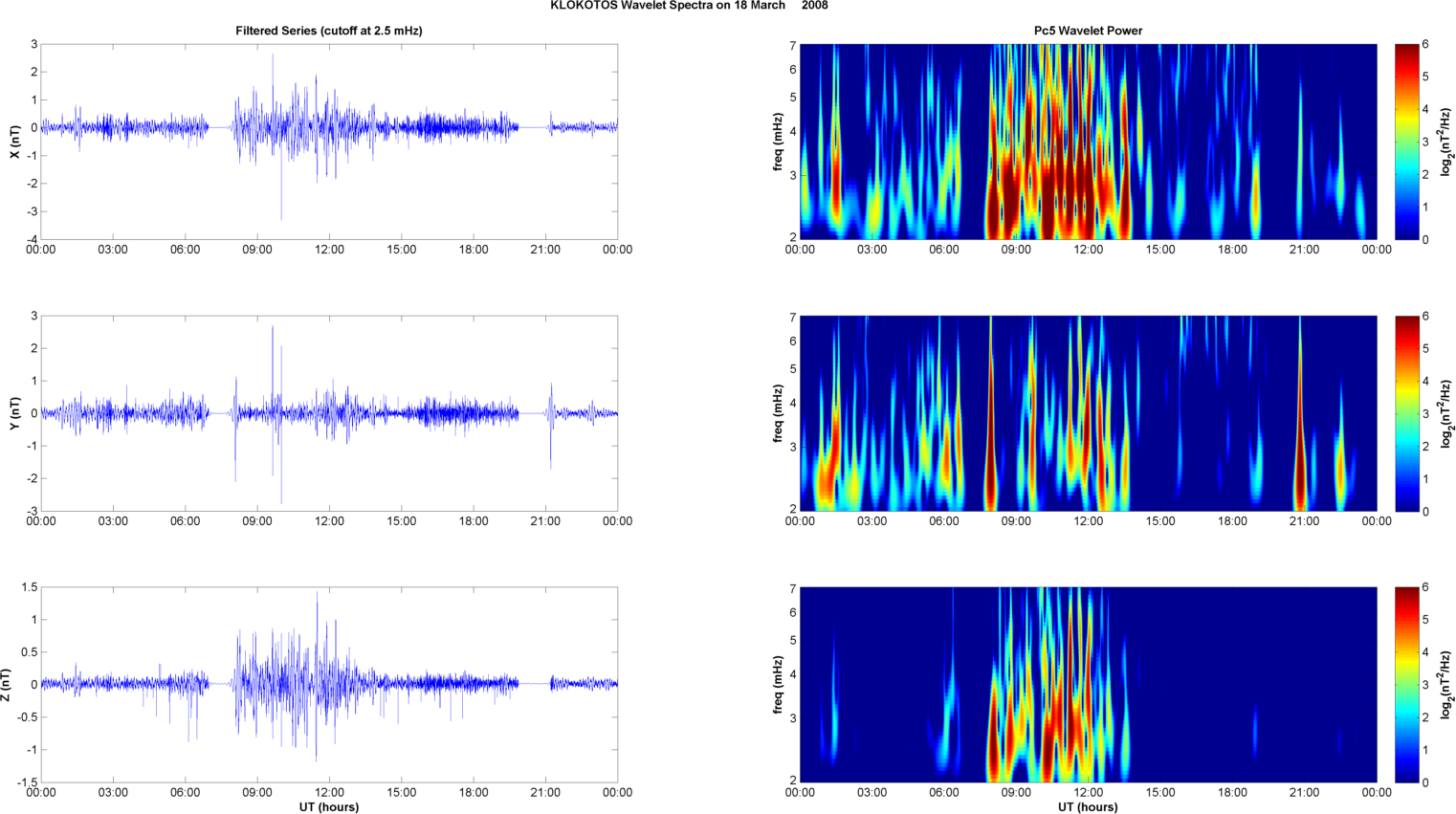Click the bottom Pc5 wavelet power spectrogram
1456x814 pixels.
(1088, 685)
